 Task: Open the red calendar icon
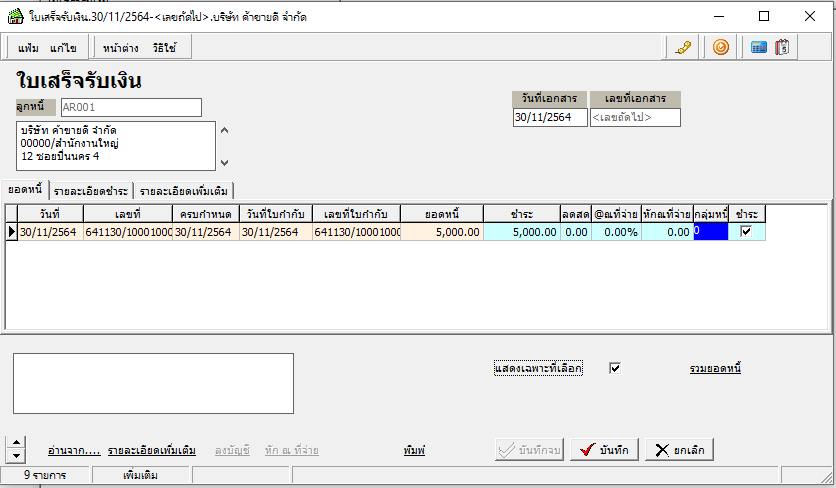tap(783, 47)
